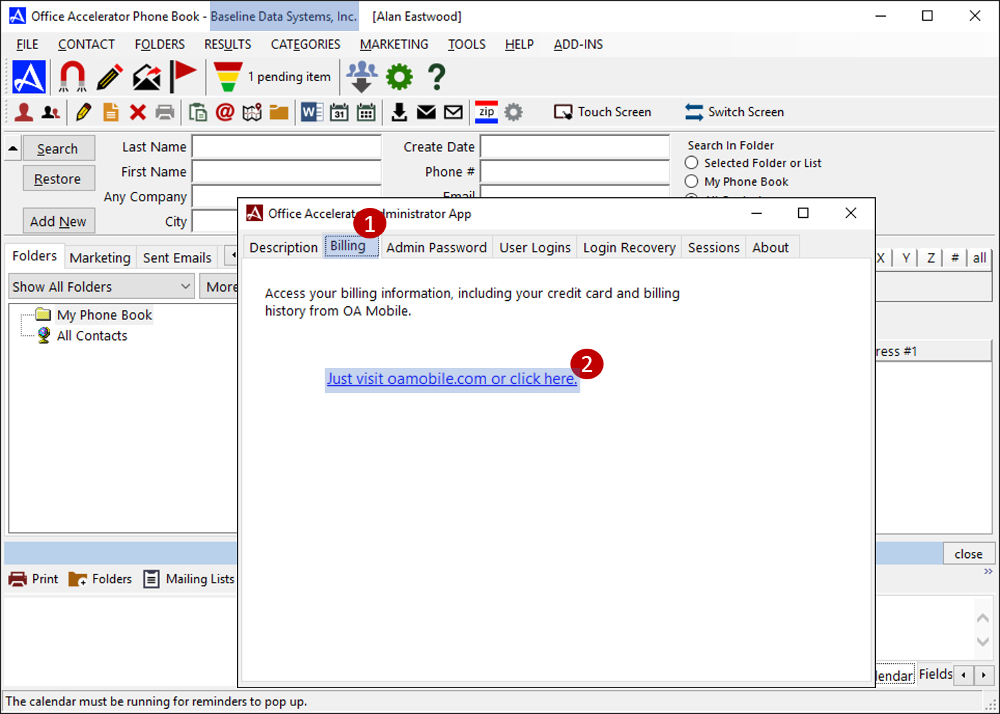Click the Mailing Lists button
This screenshot has height=714, width=1000.
pos(189,579)
